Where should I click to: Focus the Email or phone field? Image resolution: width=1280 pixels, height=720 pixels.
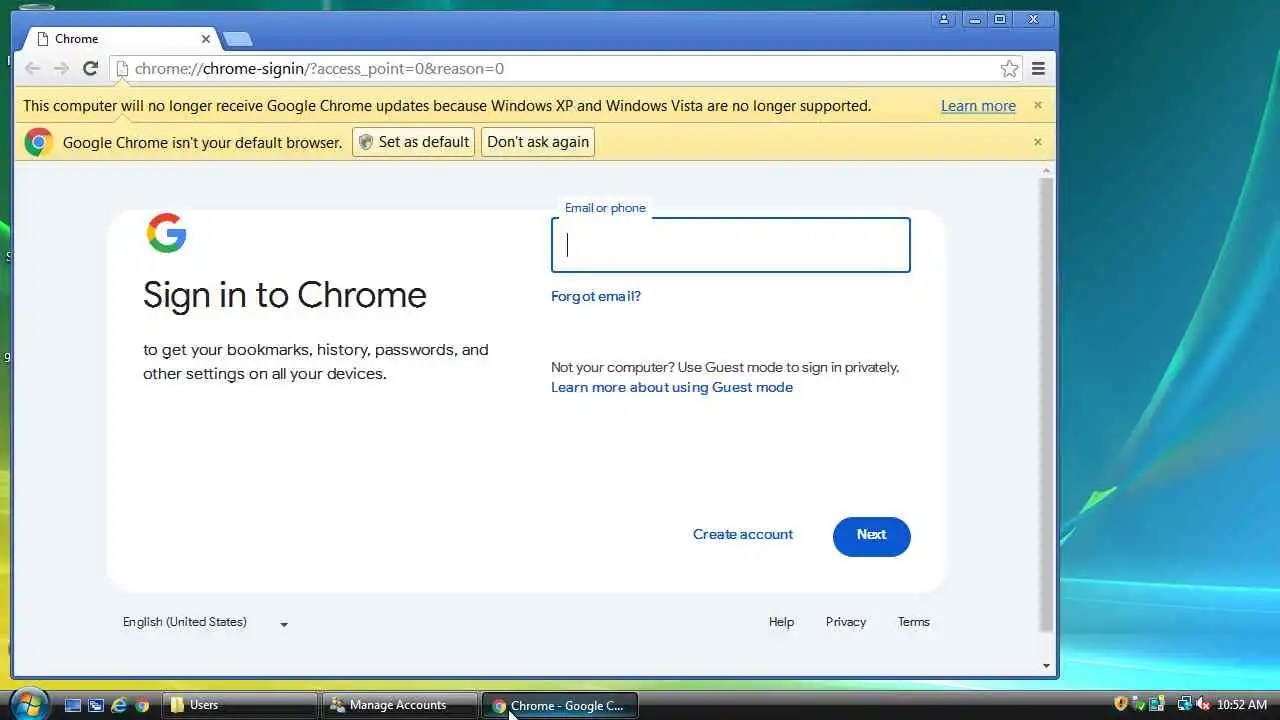tap(731, 245)
